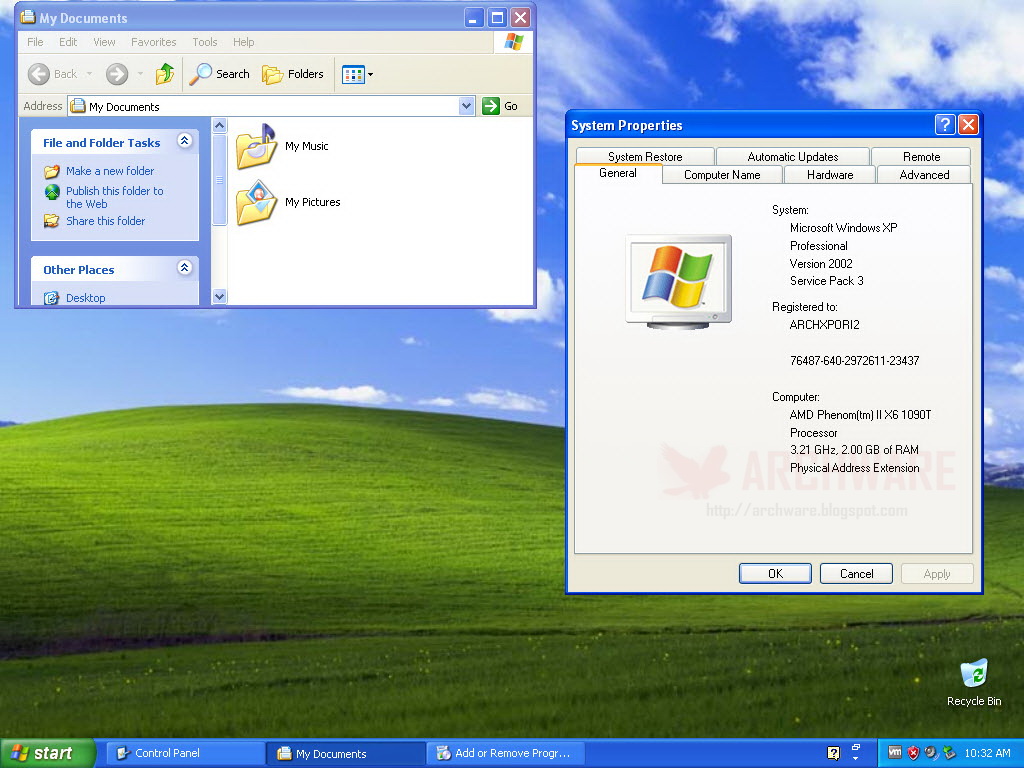Viewport: 1024px width, 768px height.
Task: Click the Make a new folder icon
Action: tap(52, 172)
